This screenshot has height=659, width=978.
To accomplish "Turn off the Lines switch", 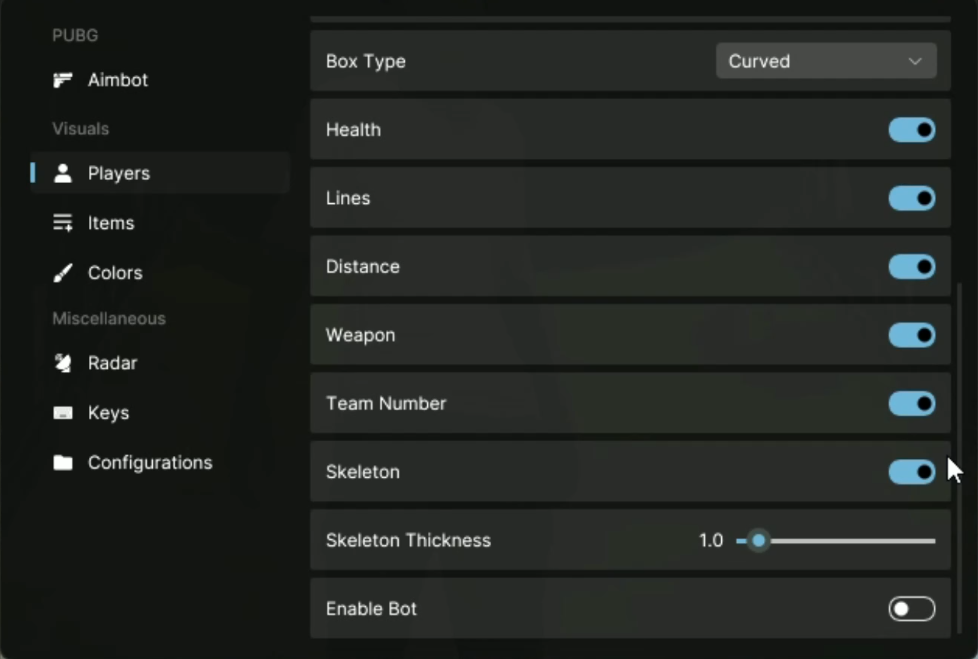I will tap(911, 198).
